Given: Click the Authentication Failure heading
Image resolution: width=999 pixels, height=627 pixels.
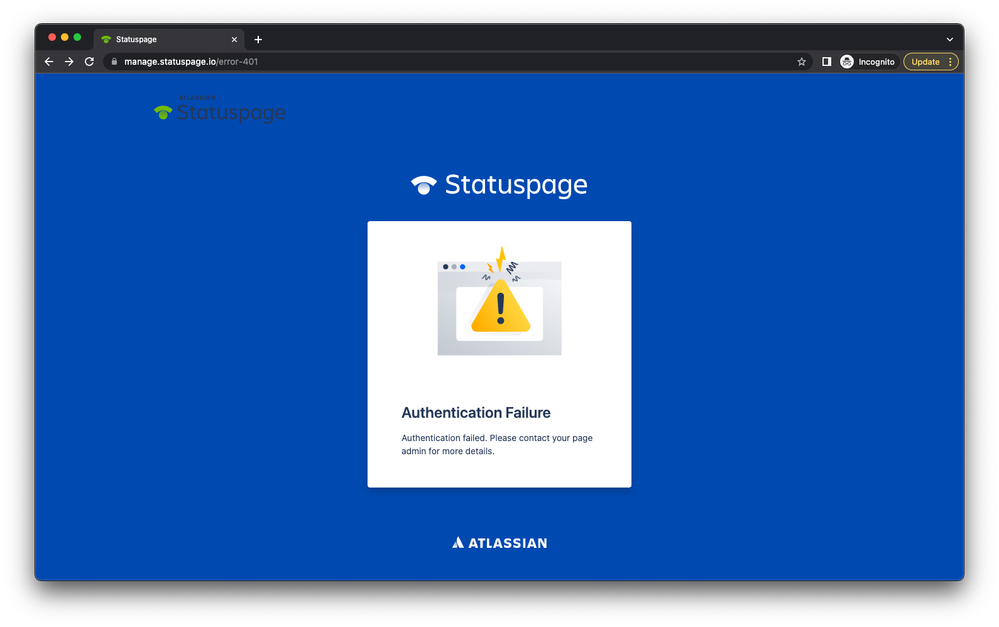Looking at the screenshot, I should point(476,413).
